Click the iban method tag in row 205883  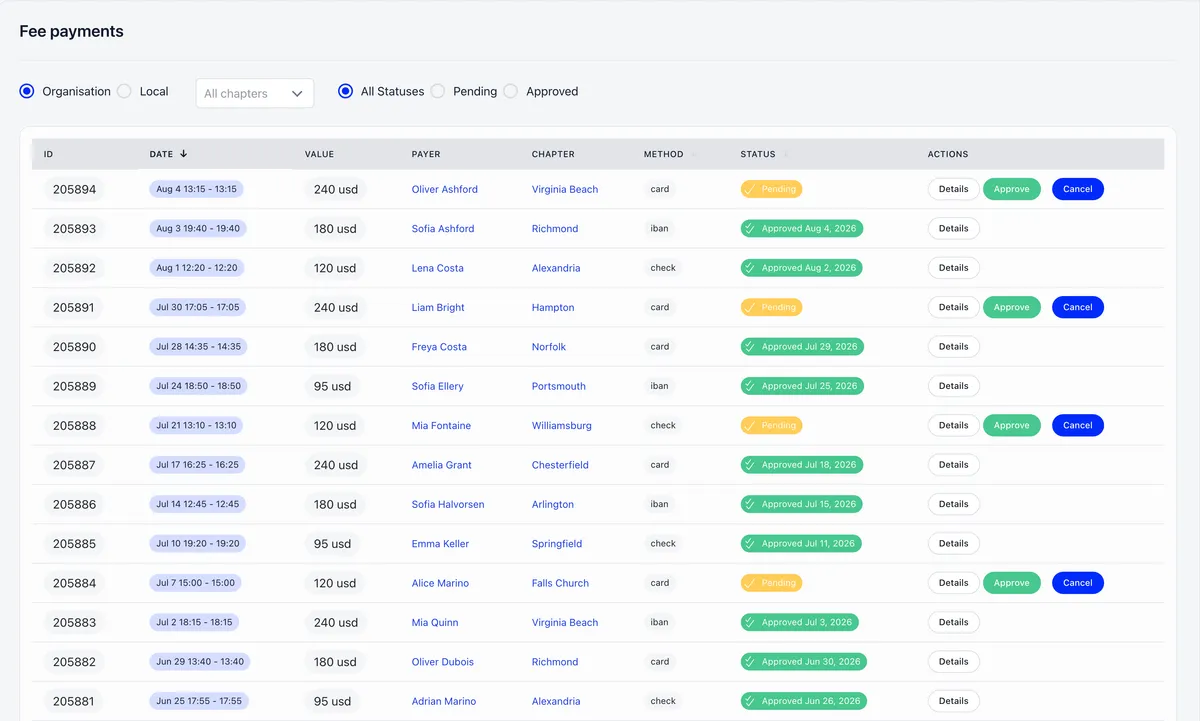click(659, 622)
